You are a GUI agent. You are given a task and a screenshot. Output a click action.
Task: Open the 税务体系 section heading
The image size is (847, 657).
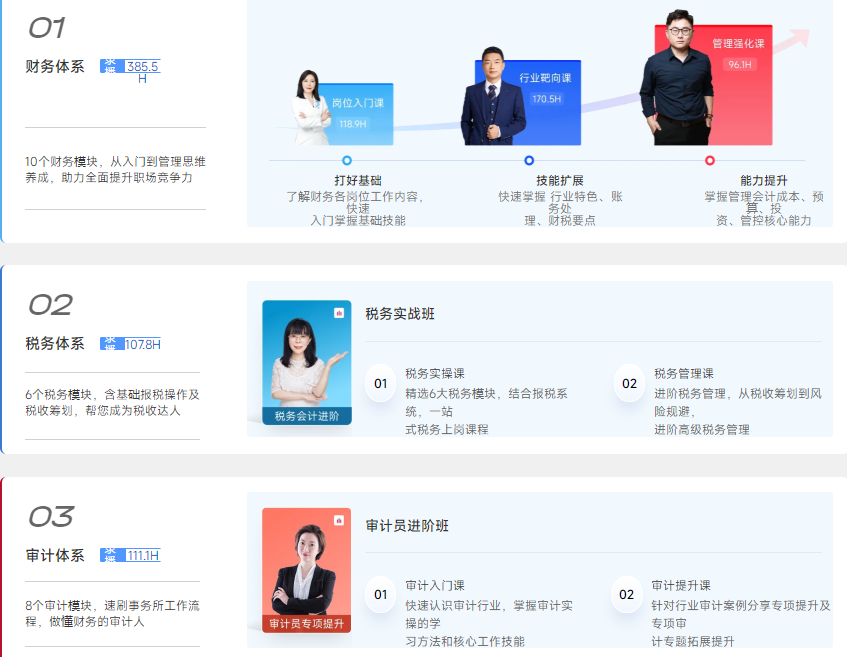(x=55, y=344)
